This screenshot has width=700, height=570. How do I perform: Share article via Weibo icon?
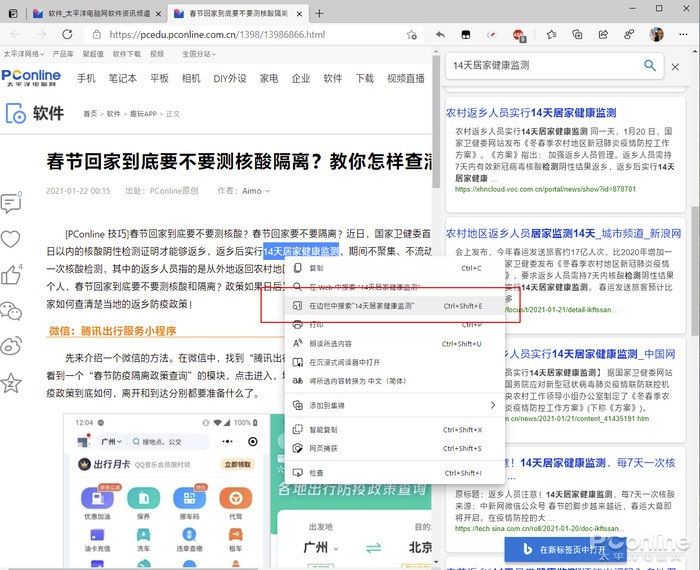(11, 346)
